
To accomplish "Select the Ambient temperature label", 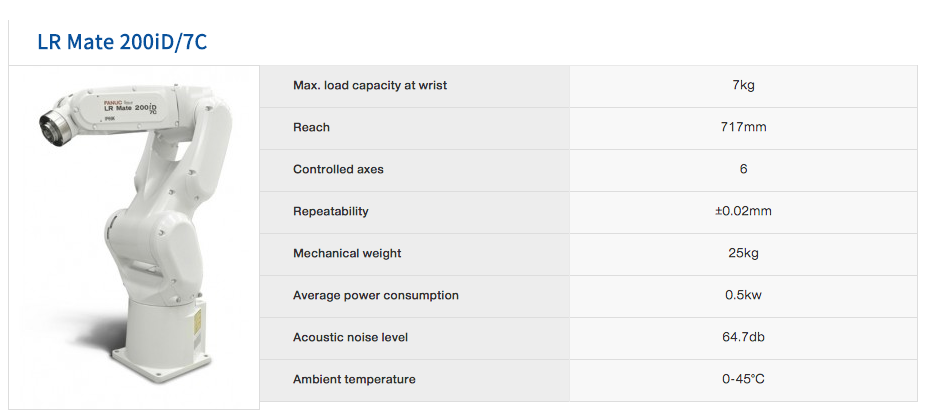I will [354, 380].
